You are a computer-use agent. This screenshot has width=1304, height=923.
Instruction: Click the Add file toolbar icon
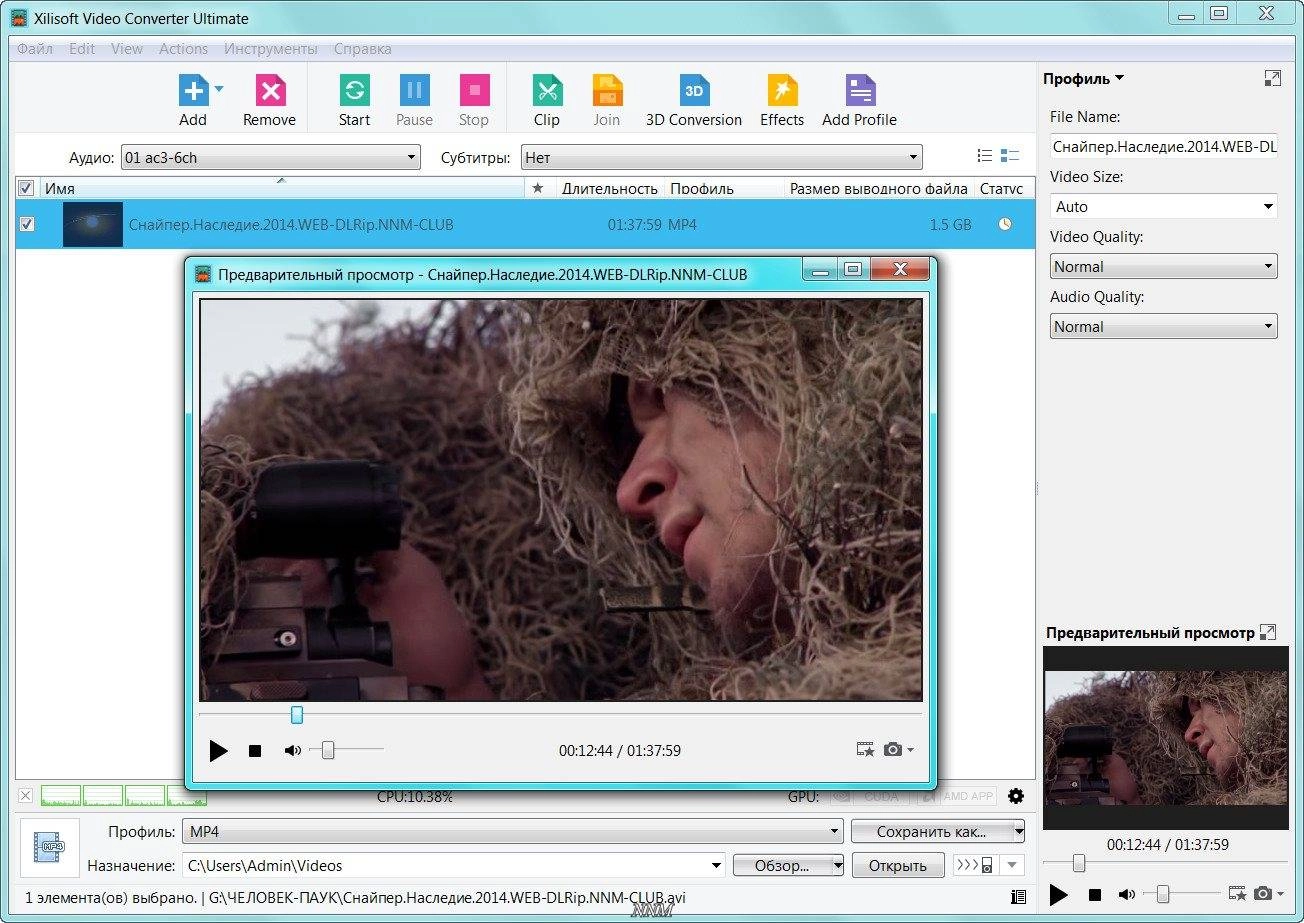tap(193, 91)
